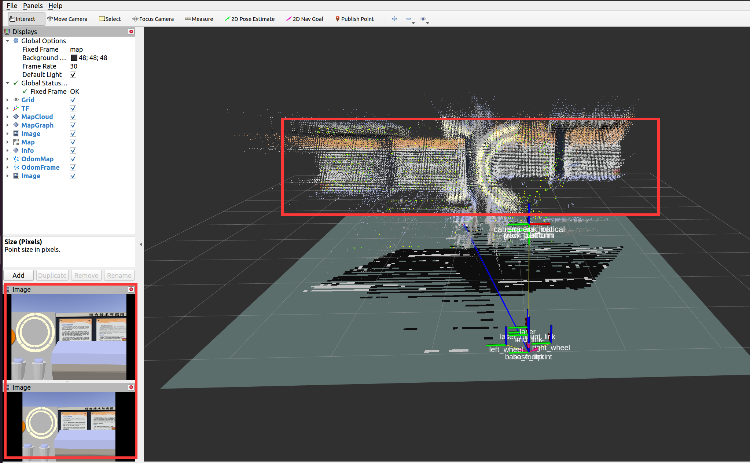Open the File menu

click(x=11, y=6)
